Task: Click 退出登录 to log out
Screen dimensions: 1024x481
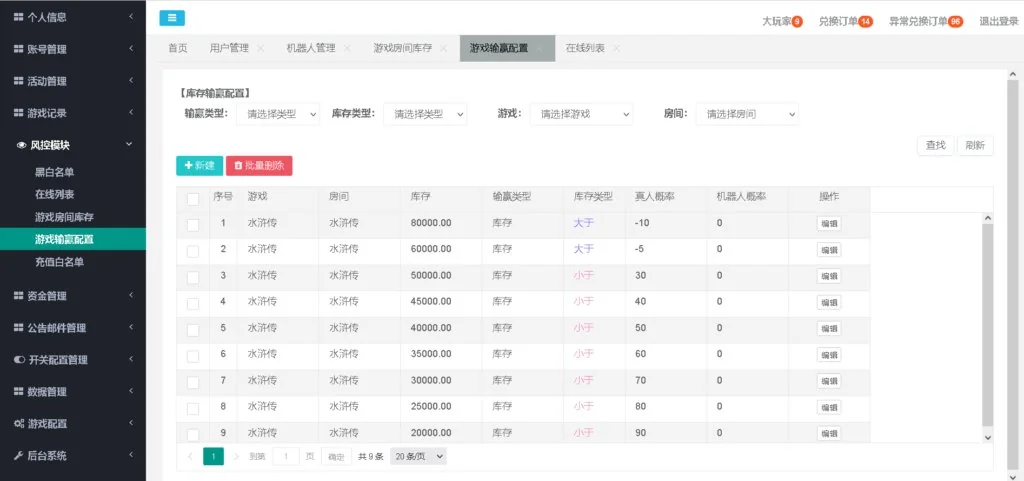Action: 999,22
